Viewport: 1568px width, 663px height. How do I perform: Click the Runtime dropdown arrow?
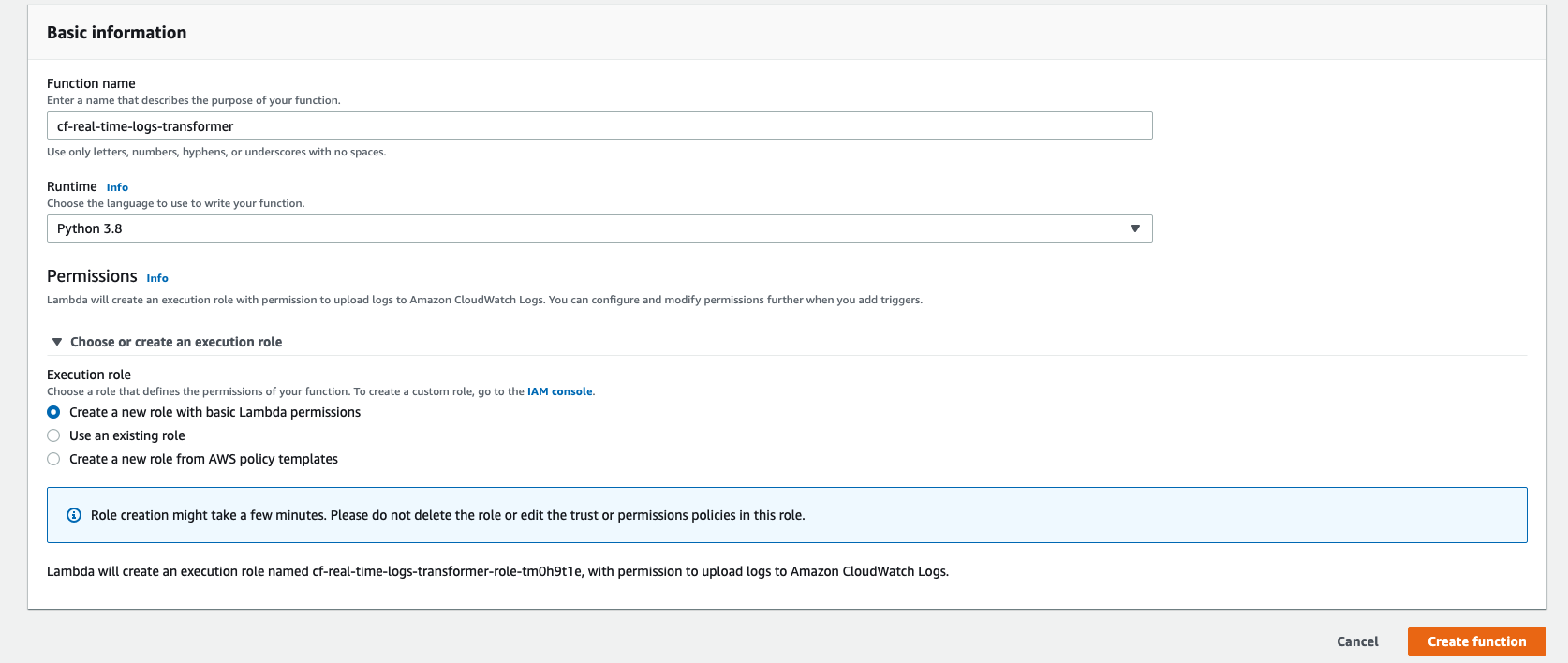tap(1134, 228)
